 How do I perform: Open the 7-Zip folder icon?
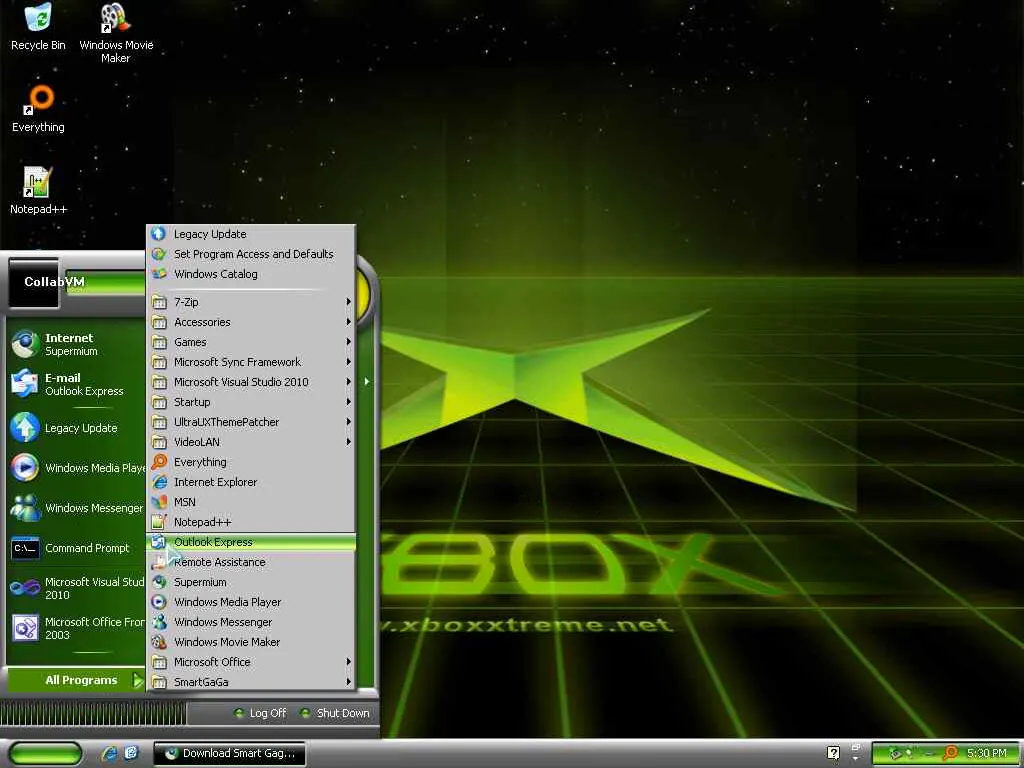159,302
